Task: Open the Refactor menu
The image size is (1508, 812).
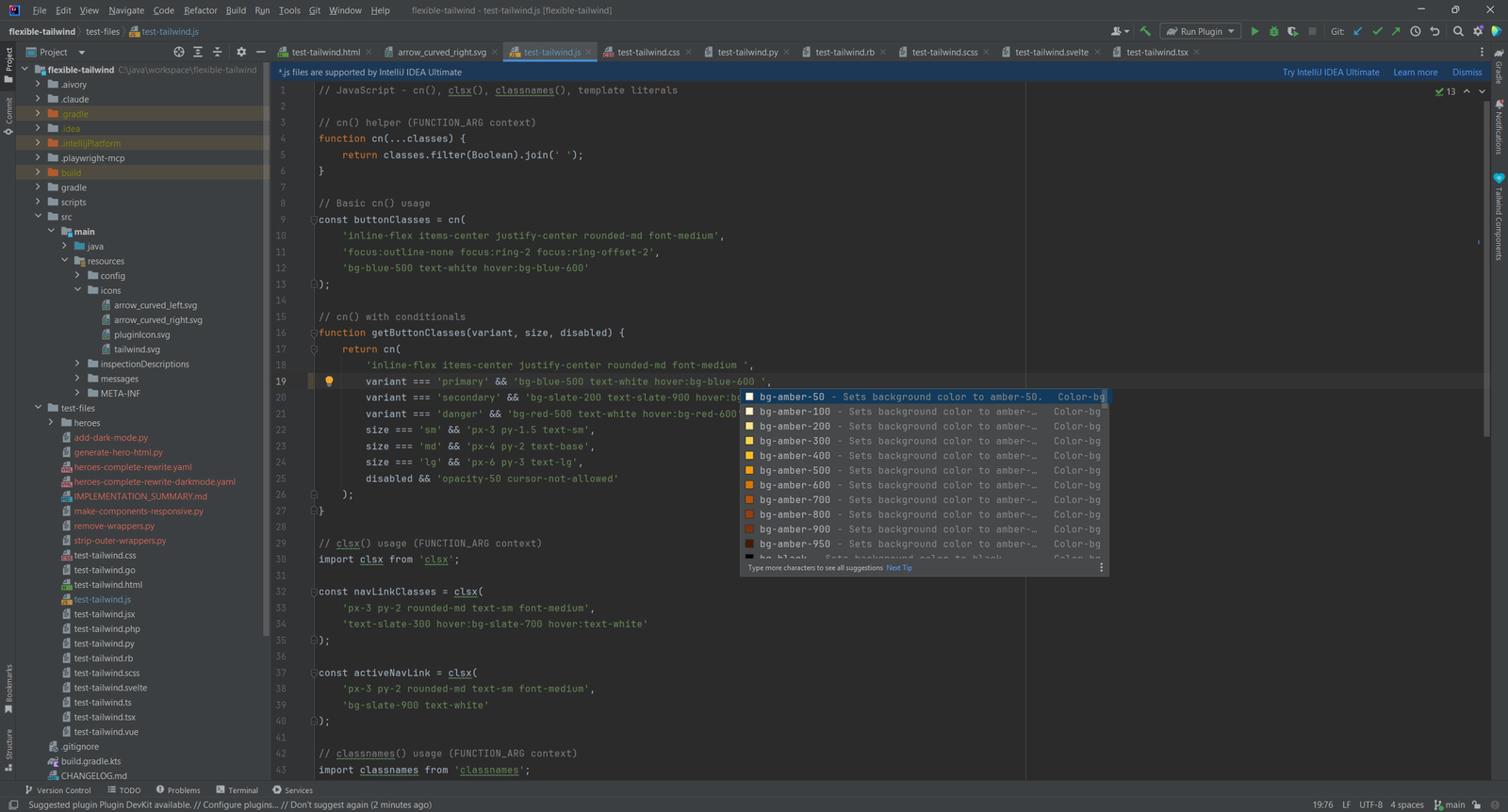Action: [201, 10]
